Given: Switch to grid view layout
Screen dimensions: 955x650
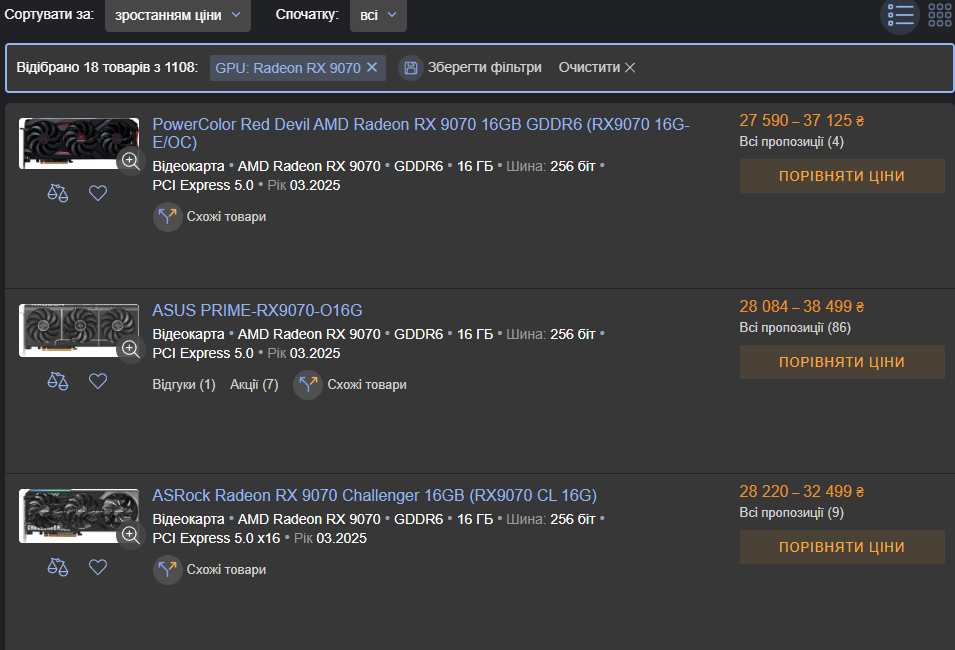Looking at the screenshot, I should [x=940, y=15].
